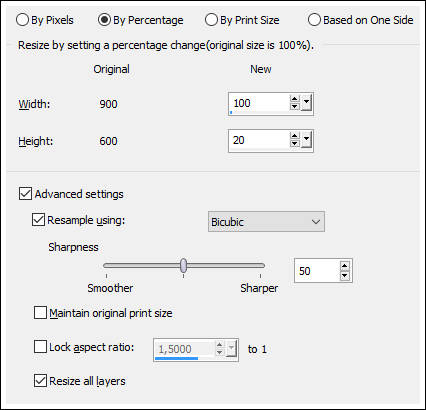Uncheck Resize all layers checkbox
This screenshot has width=426, height=410.
[x=40, y=381]
